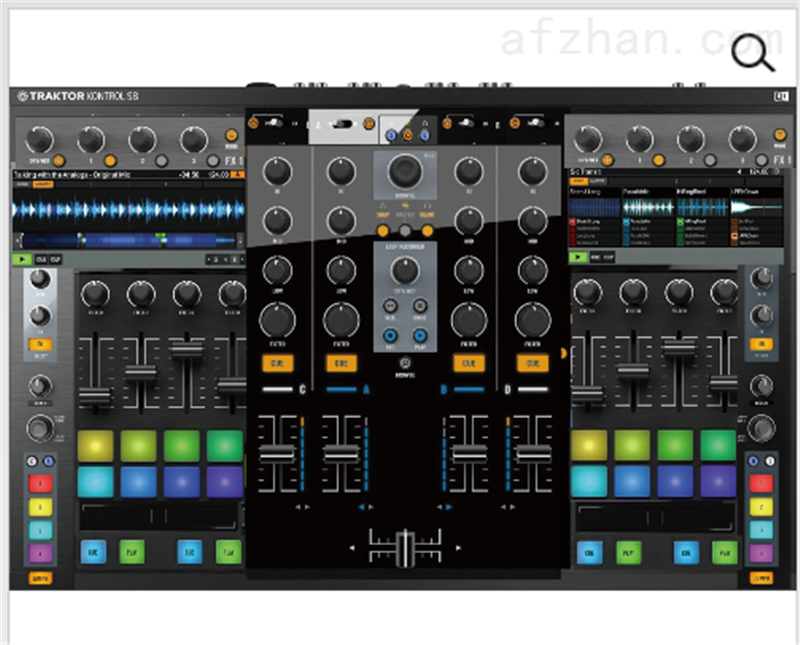Select the right deck purple mode button
800x645 pixels.
point(761,553)
